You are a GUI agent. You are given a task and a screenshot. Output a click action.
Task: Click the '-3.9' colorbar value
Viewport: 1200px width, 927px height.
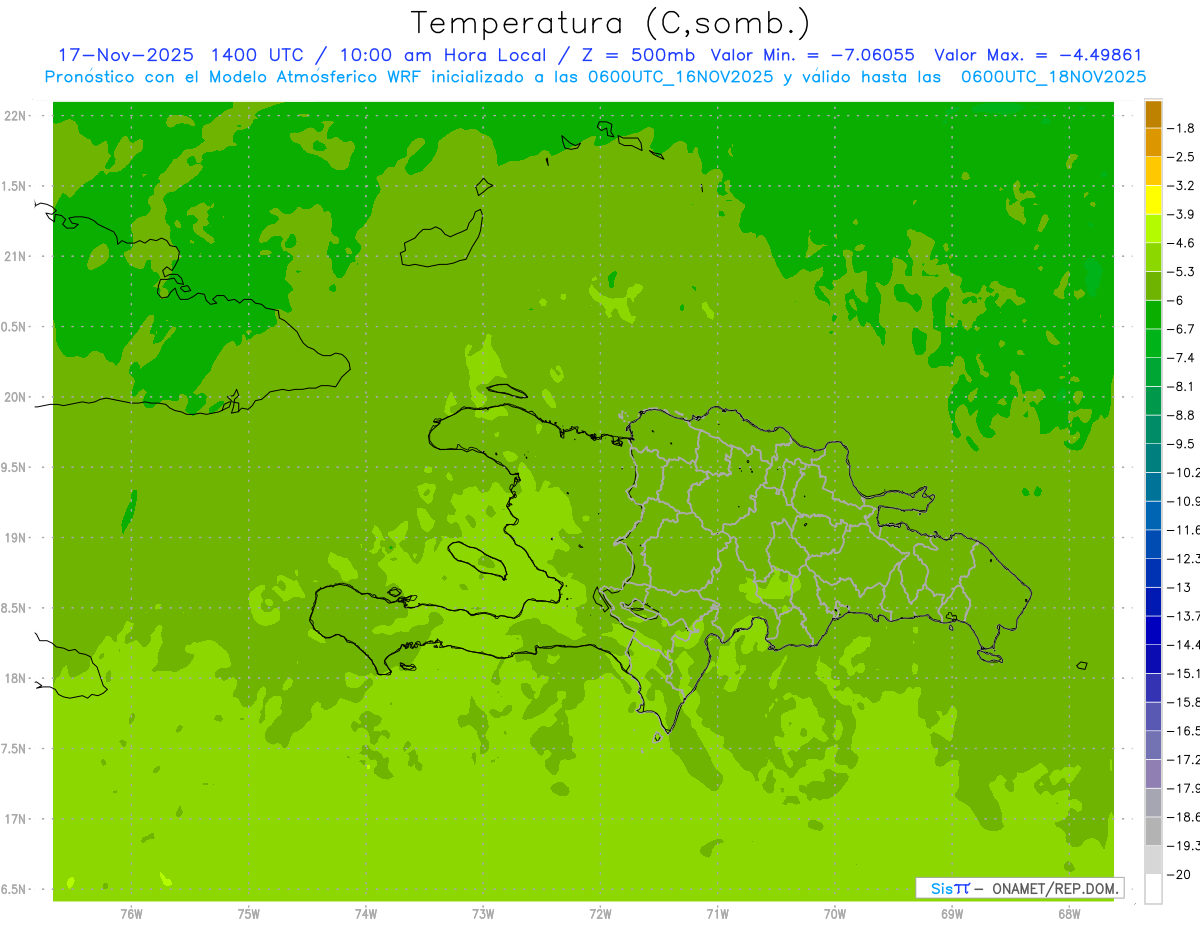[x=1181, y=214]
